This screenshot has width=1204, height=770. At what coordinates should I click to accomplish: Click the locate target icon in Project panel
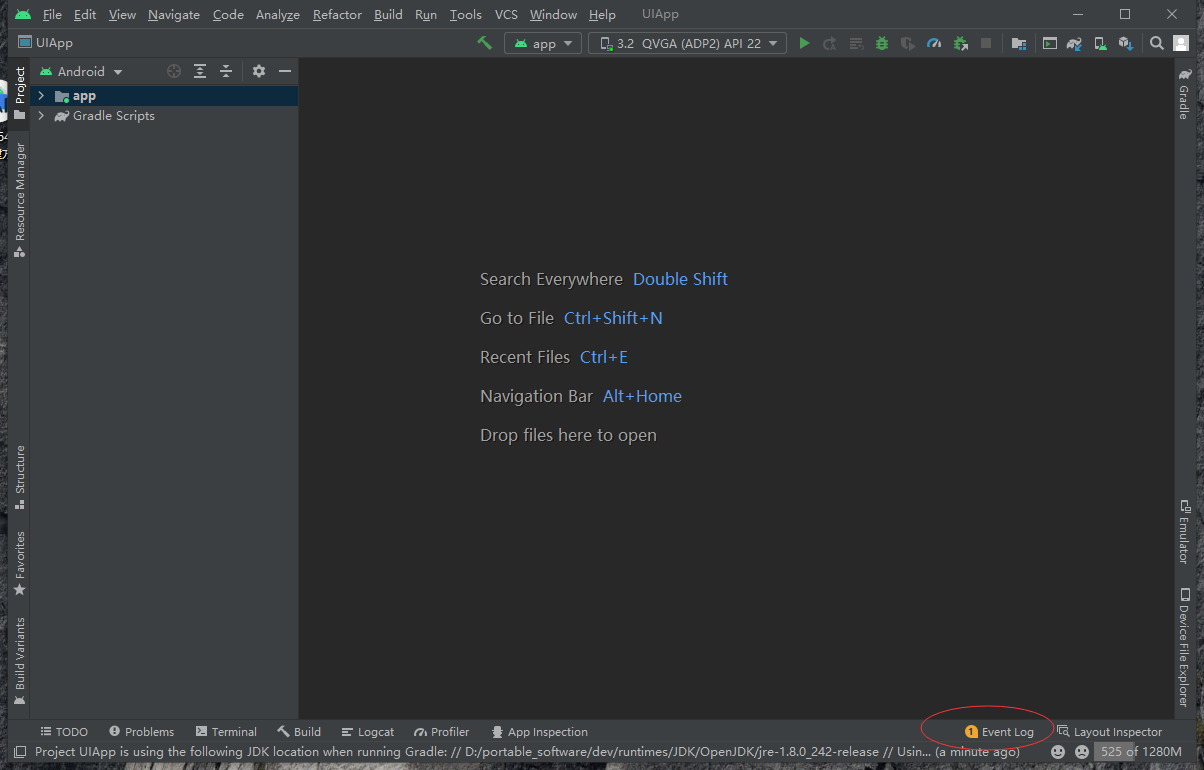(174, 71)
